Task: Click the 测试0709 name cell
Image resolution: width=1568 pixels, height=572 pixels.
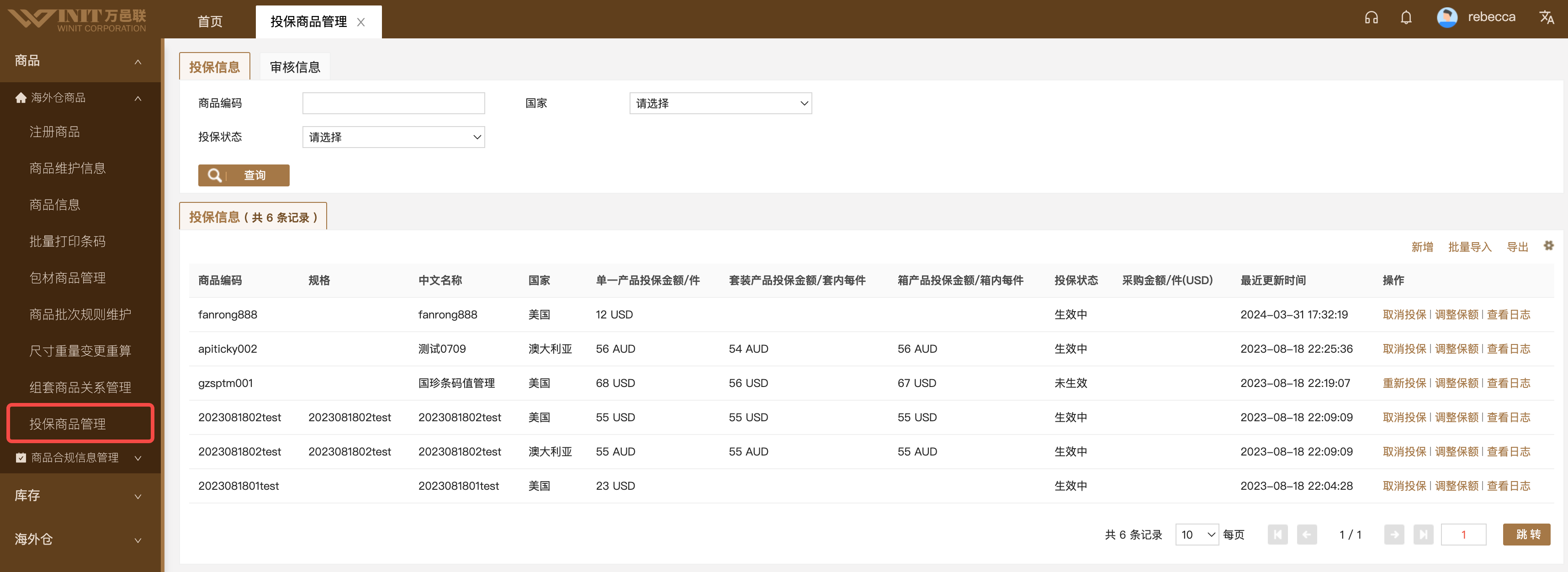Action: click(442, 350)
